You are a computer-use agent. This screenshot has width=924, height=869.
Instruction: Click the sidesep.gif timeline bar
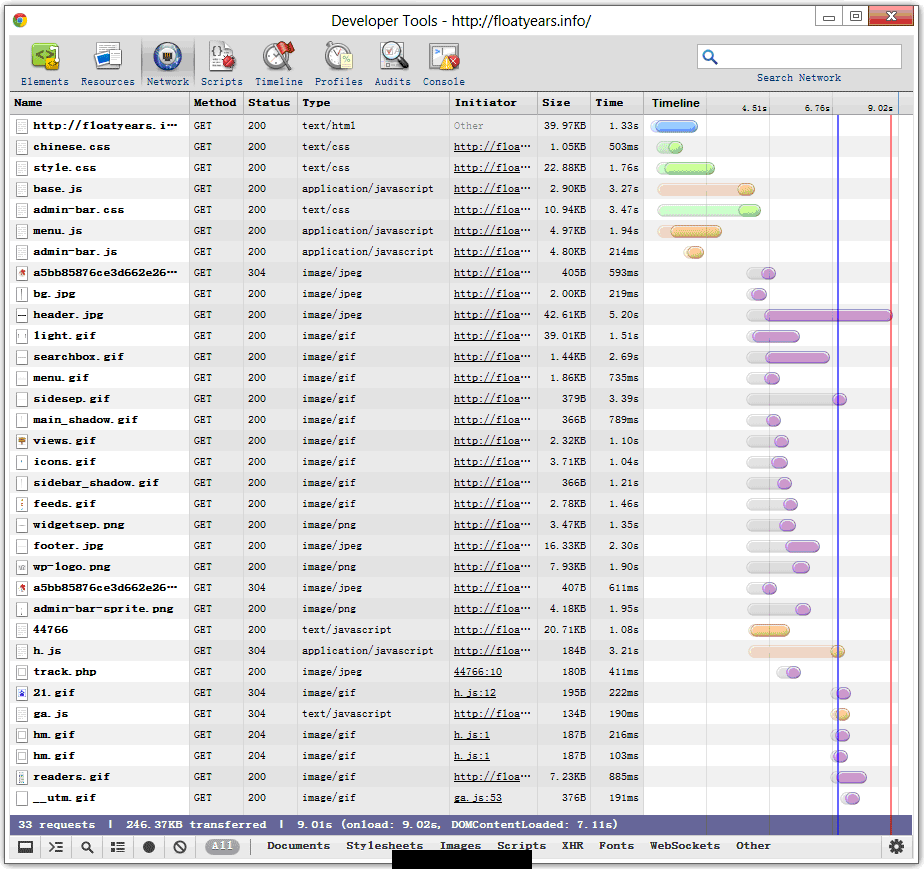coord(796,399)
